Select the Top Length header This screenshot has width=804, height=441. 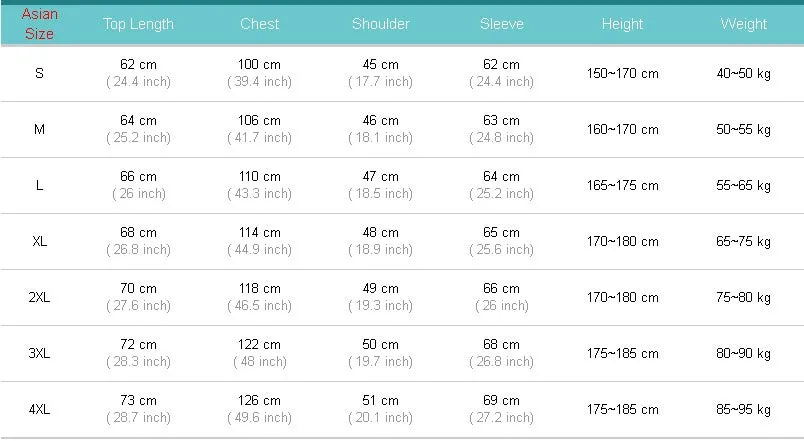[138, 24]
